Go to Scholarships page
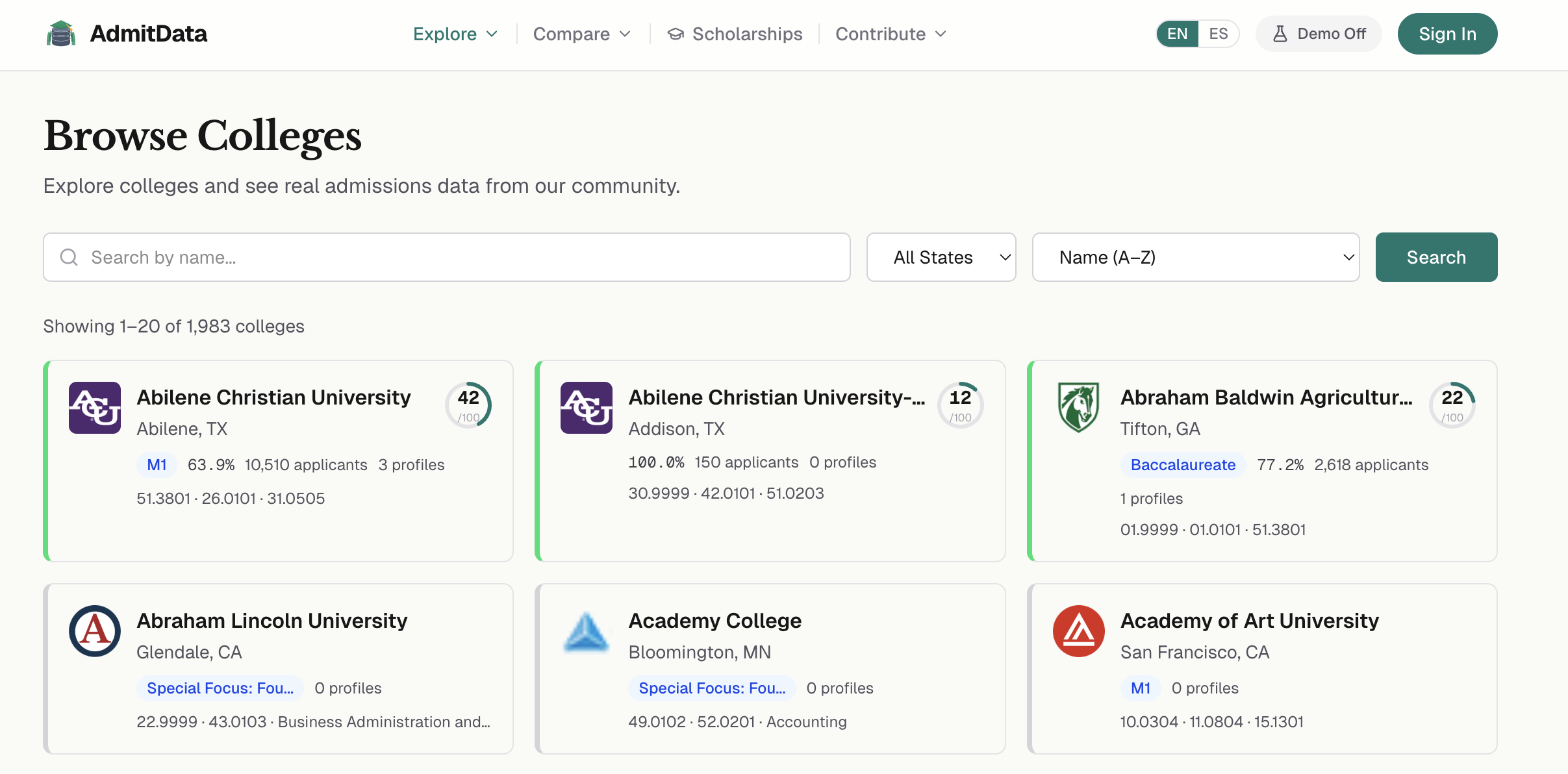This screenshot has width=1568, height=774. tap(735, 34)
